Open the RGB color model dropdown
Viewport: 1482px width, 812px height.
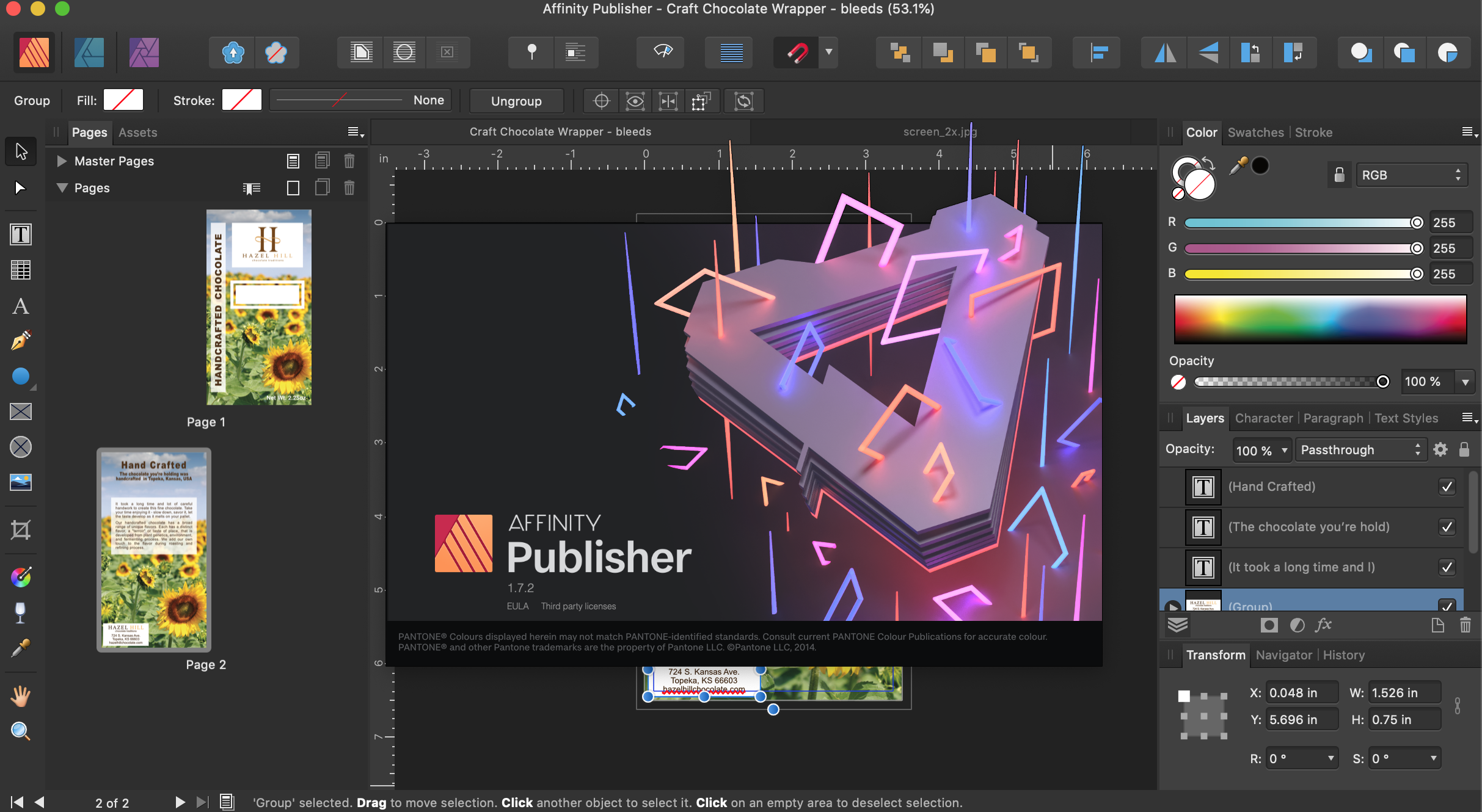(x=1412, y=175)
